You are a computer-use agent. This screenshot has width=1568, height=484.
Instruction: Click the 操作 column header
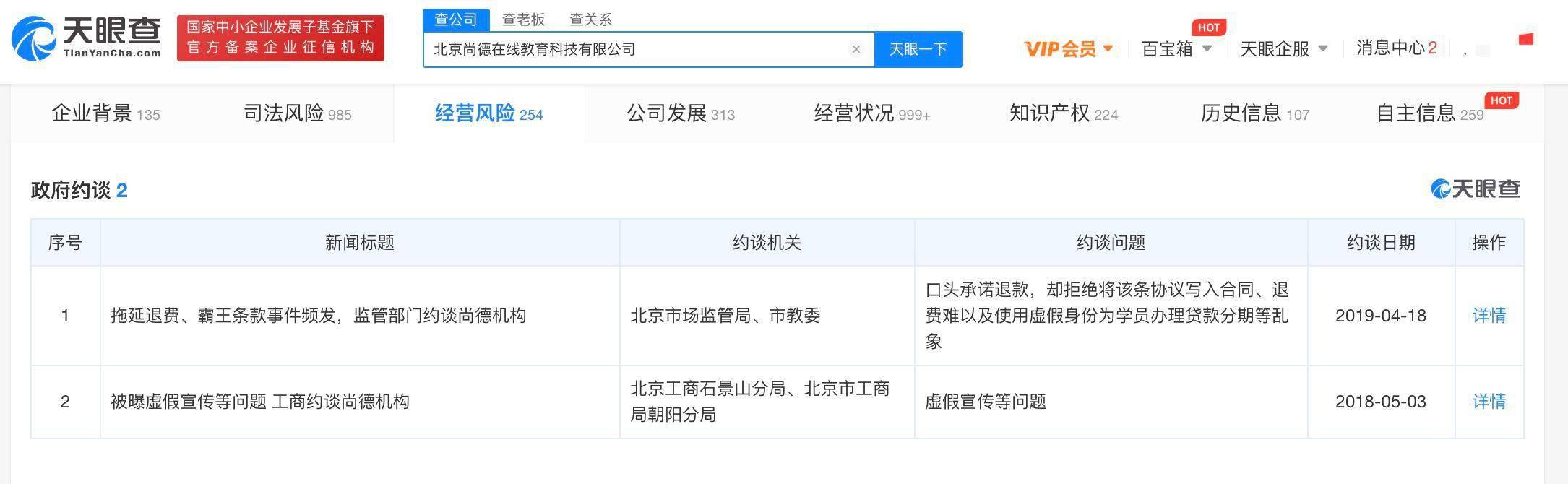click(x=1489, y=243)
